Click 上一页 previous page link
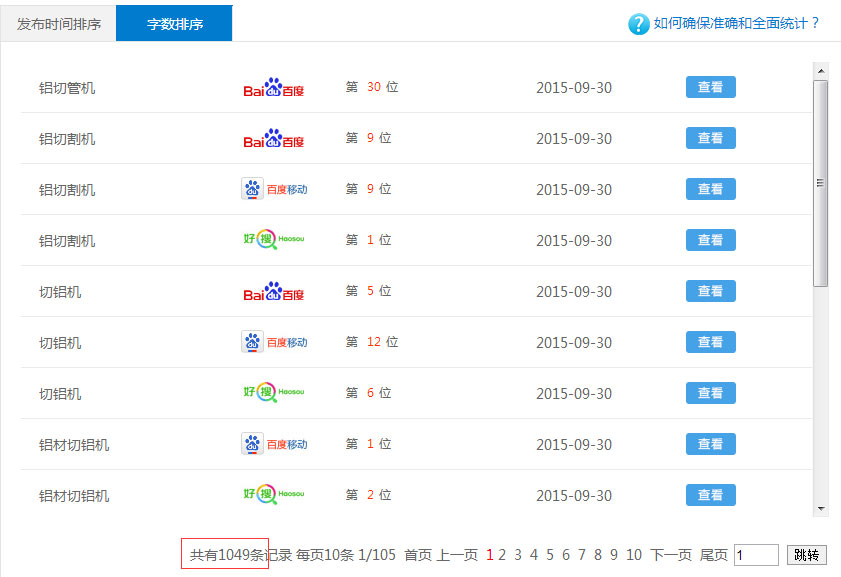The width and height of the screenshot is (841, 577). tap(458, 555)
